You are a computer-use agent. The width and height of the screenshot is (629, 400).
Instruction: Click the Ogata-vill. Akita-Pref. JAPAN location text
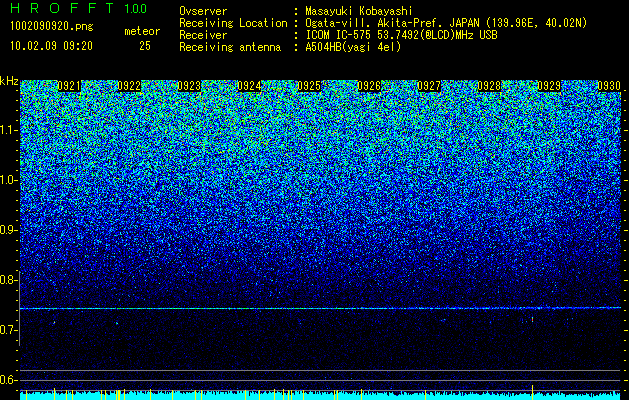[x=446, y=23]
